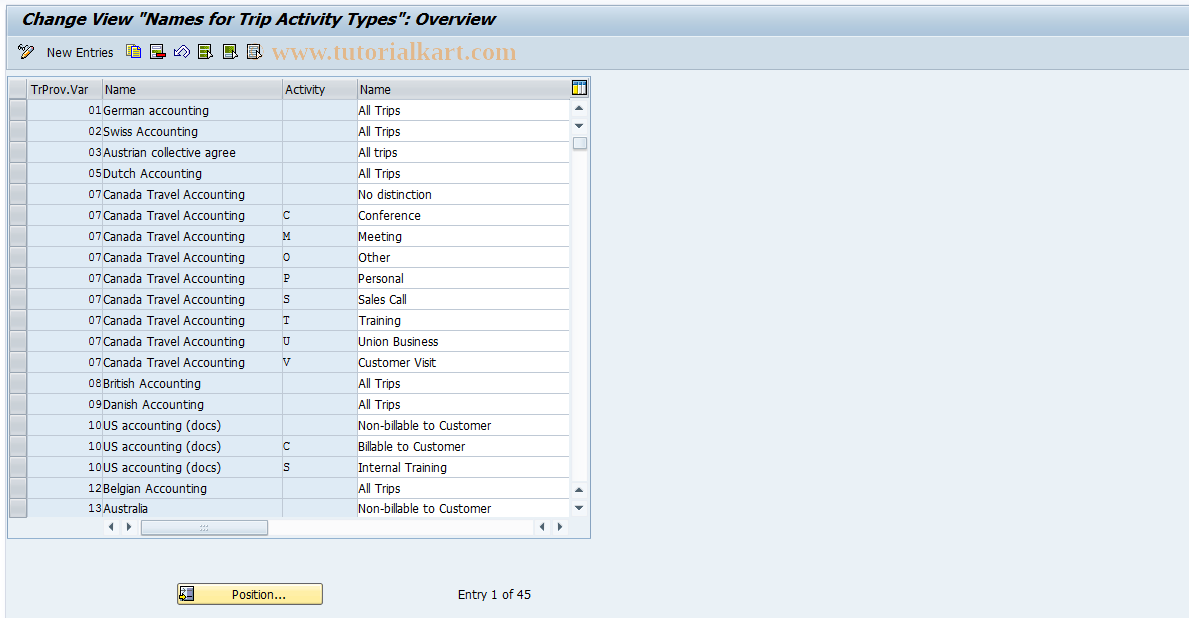Click the 'Conference' name field

pos(463,215)
